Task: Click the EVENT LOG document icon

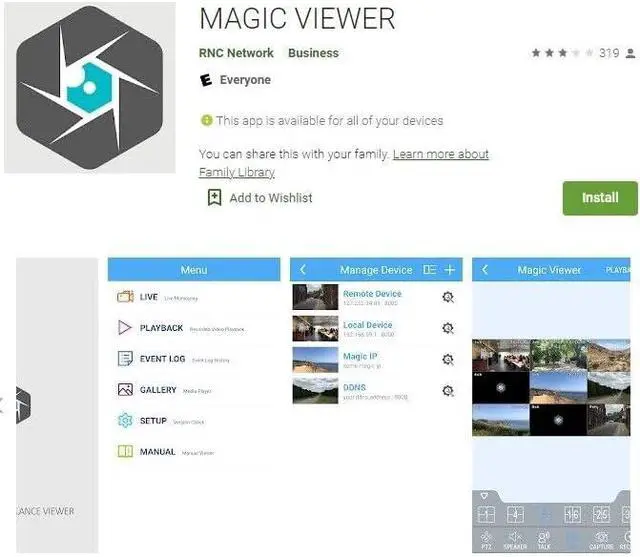Action: point(125,358)
